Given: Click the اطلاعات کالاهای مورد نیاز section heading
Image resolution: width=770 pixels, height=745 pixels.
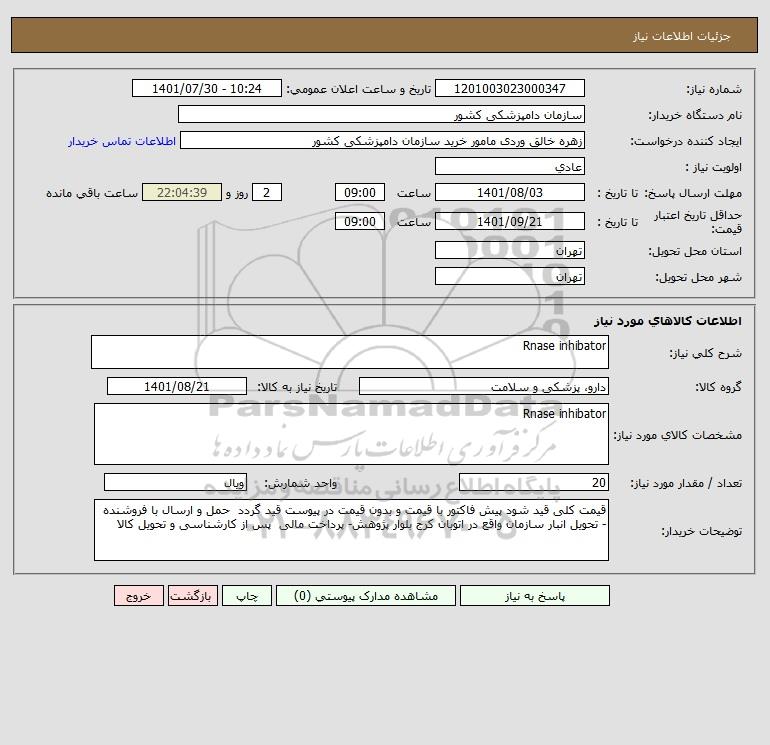Looking at the screenshot, I should 668,321.
